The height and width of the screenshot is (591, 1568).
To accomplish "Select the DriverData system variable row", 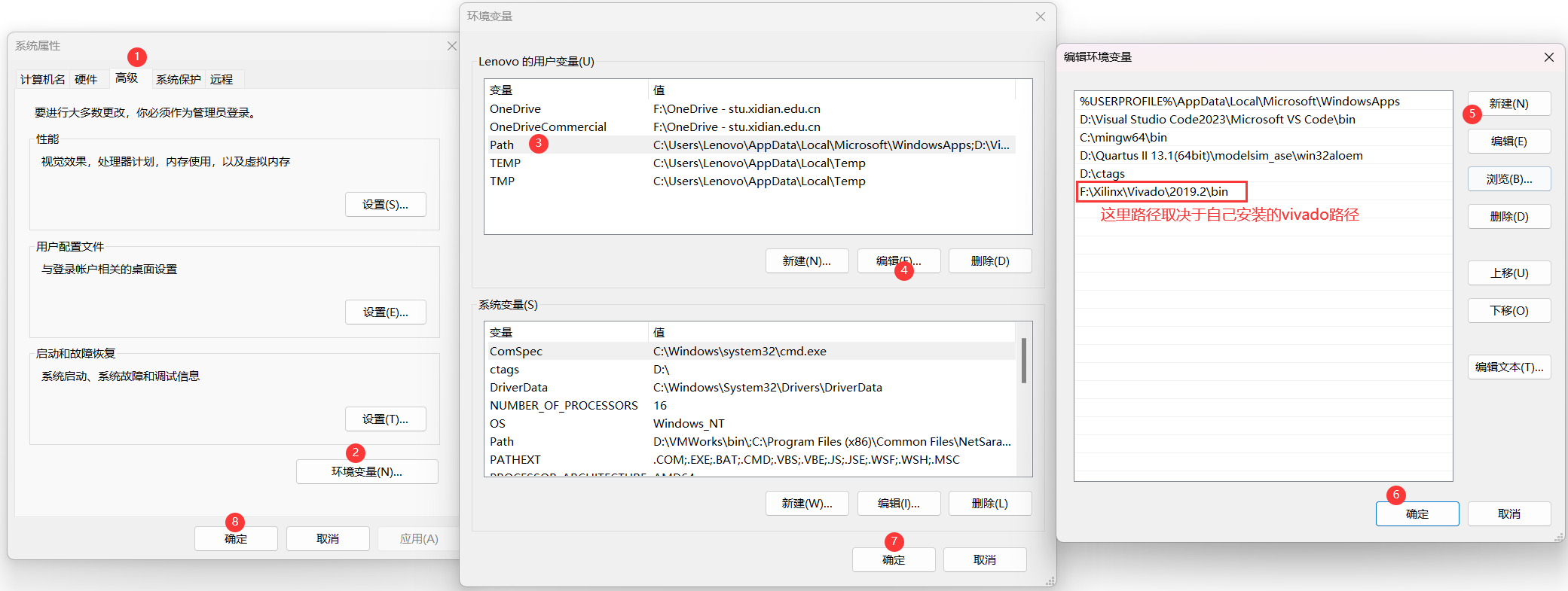I will tap(750, 388).
